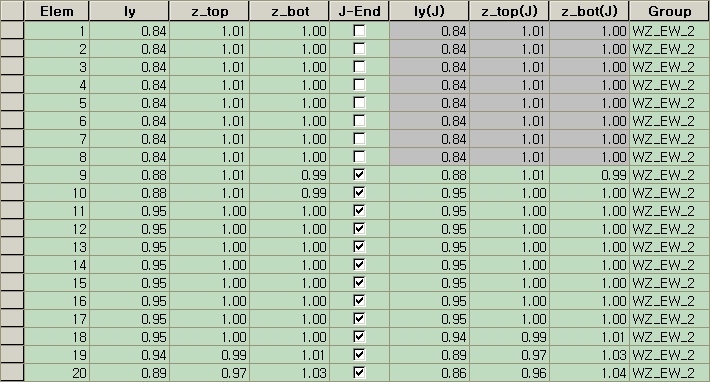Viewport: 710px width, 382px height.
Task: Select the Group cell of element 1
Action: [670, 31]
